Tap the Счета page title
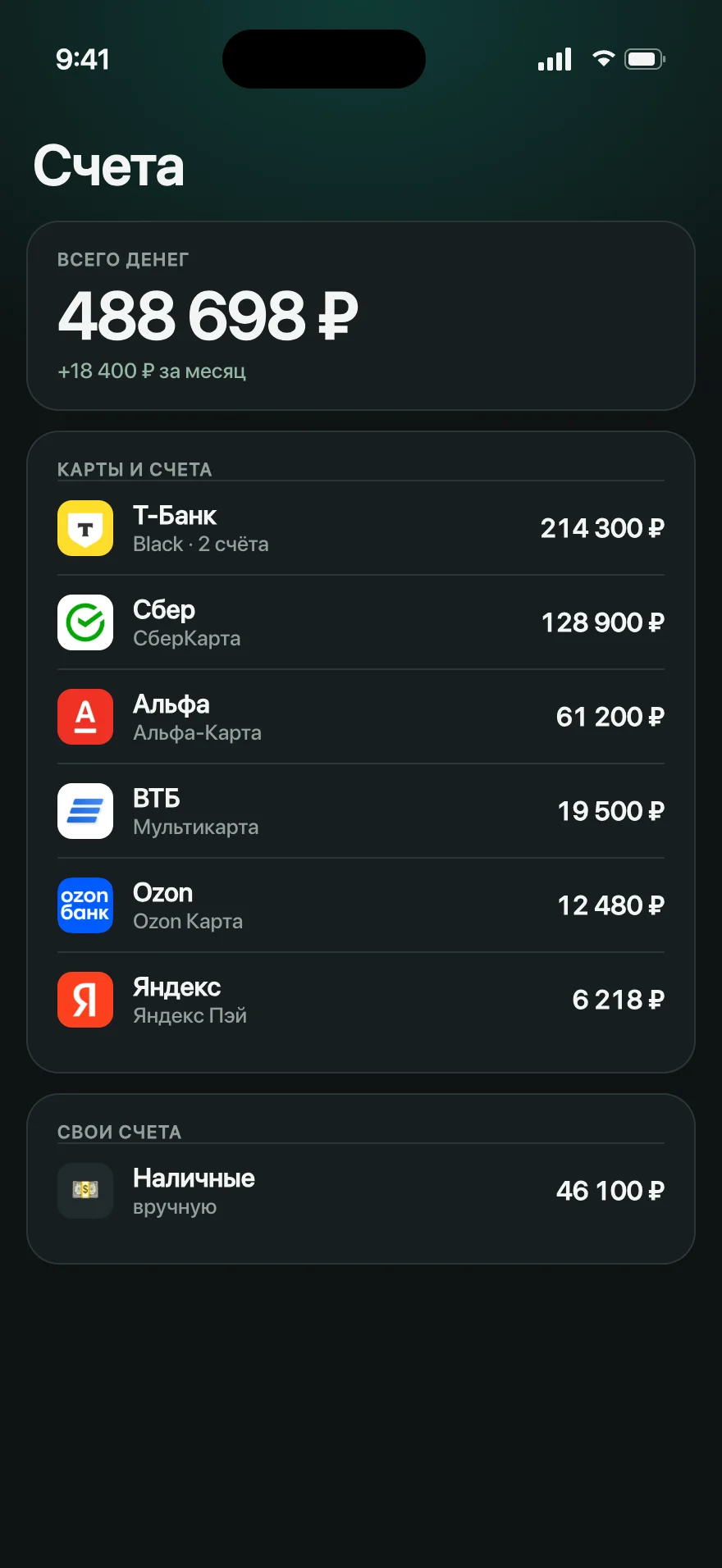The height and width of the screenshot is (1568, 722). coord(108,166)
